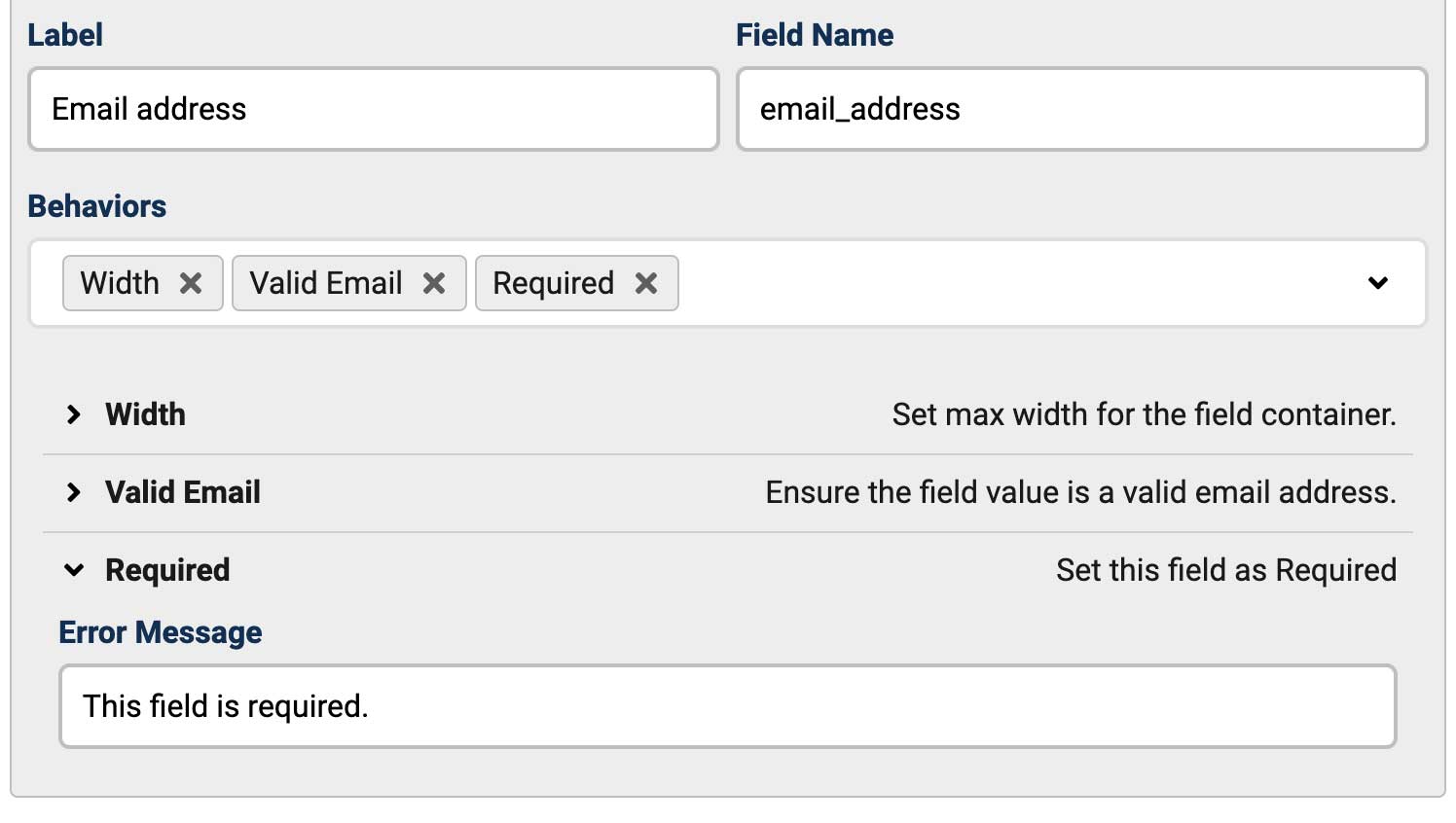Remove the Width behavior tag
1456x823 pixels.
[191, 283]
